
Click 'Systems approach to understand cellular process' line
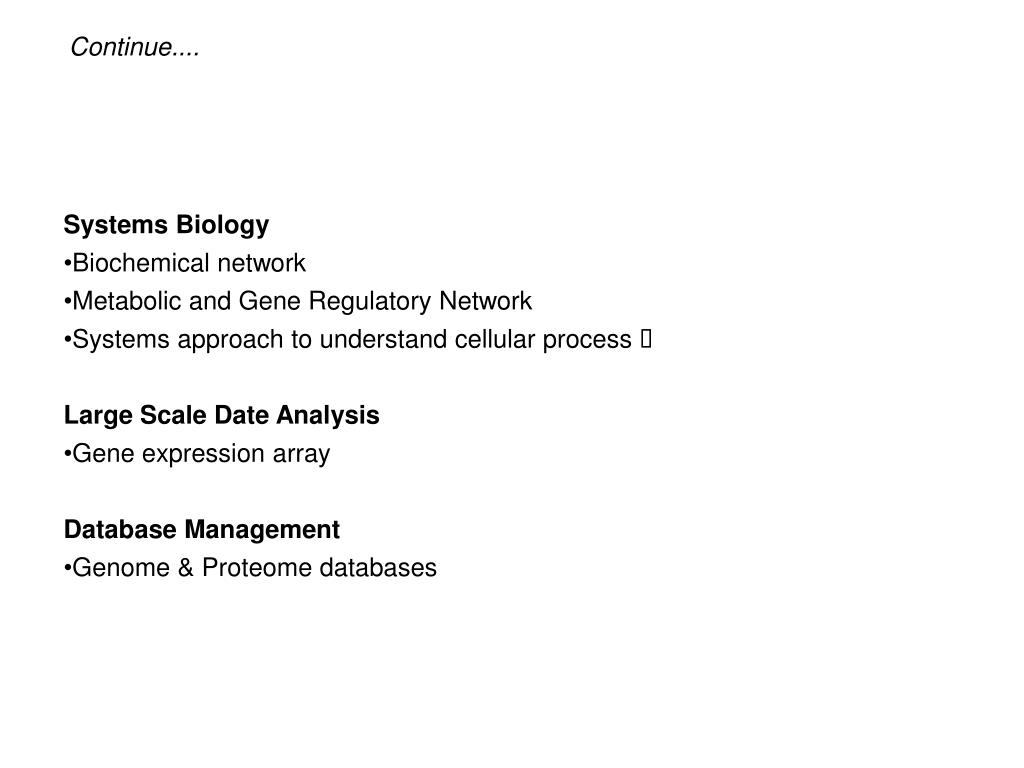[348, 340]
